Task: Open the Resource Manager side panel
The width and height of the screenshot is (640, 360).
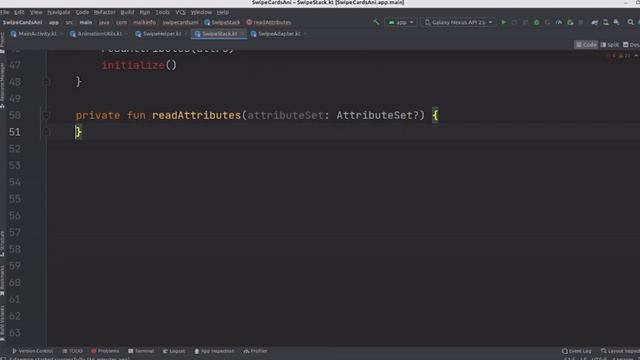Action: click(2, 85)
